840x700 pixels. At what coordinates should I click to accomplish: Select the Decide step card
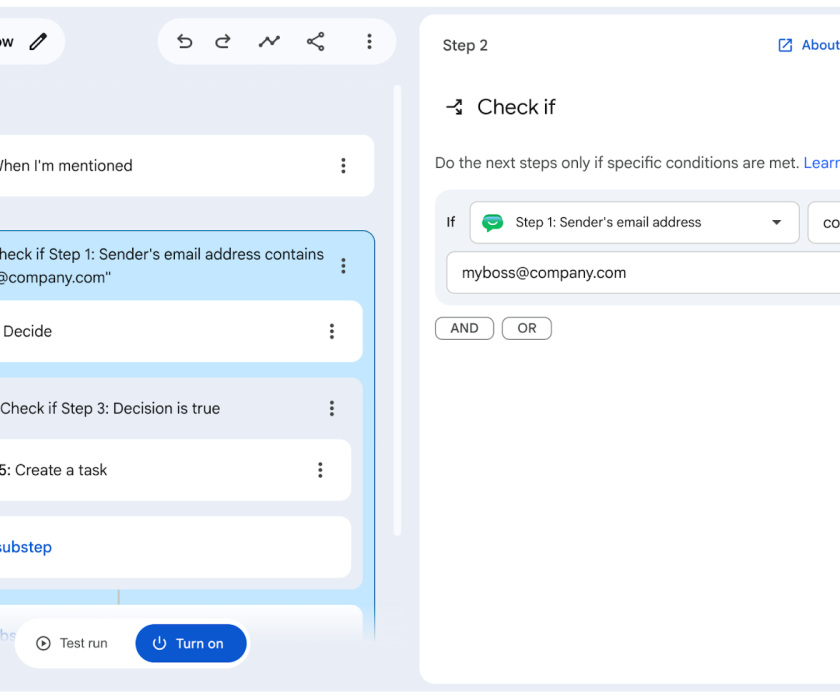(x=179, y=332)
